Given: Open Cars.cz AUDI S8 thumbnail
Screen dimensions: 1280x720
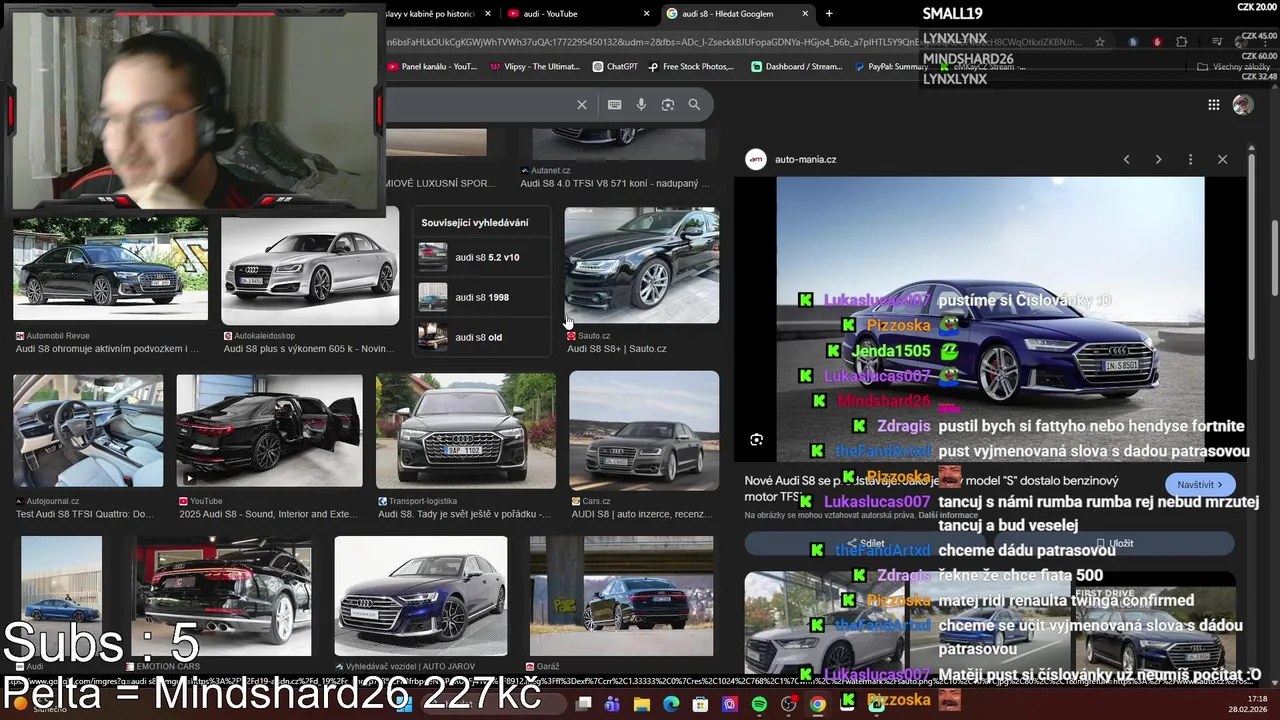Looking at the screenshot, I should (x=644, y=431).
